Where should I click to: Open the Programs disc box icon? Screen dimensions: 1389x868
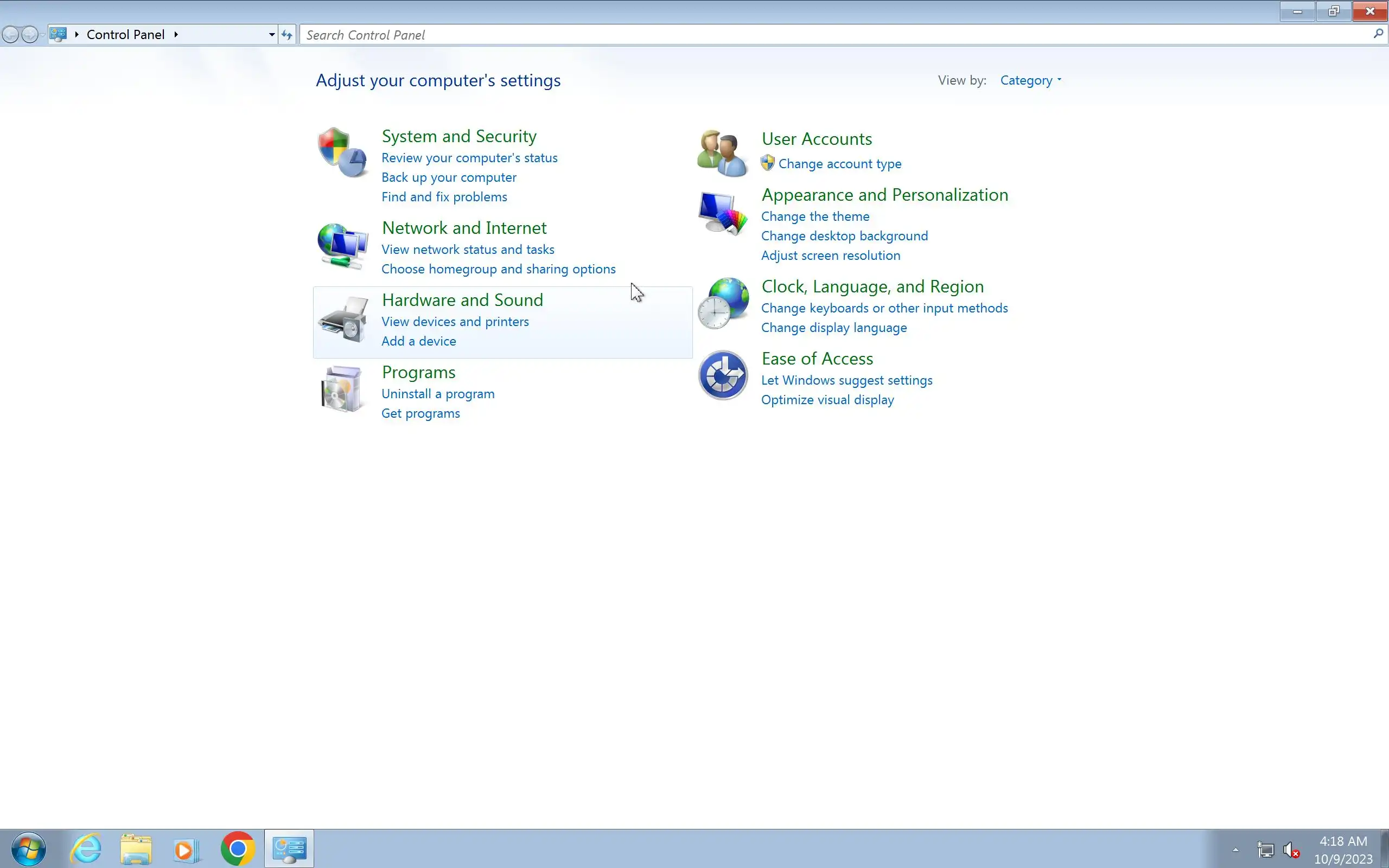click(342, 390)
